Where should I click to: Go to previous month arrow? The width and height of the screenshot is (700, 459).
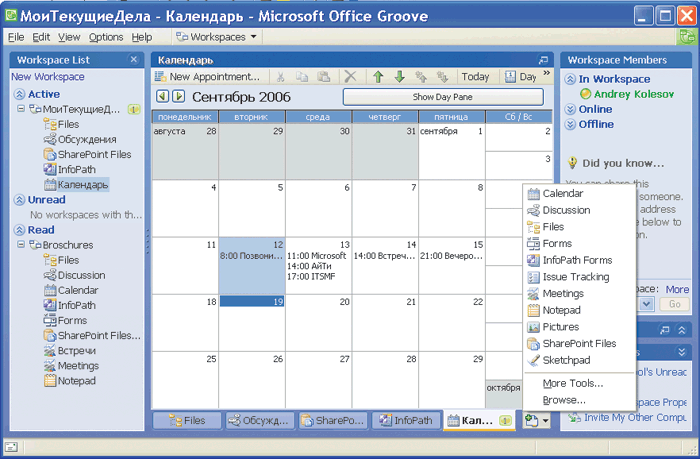162,96
